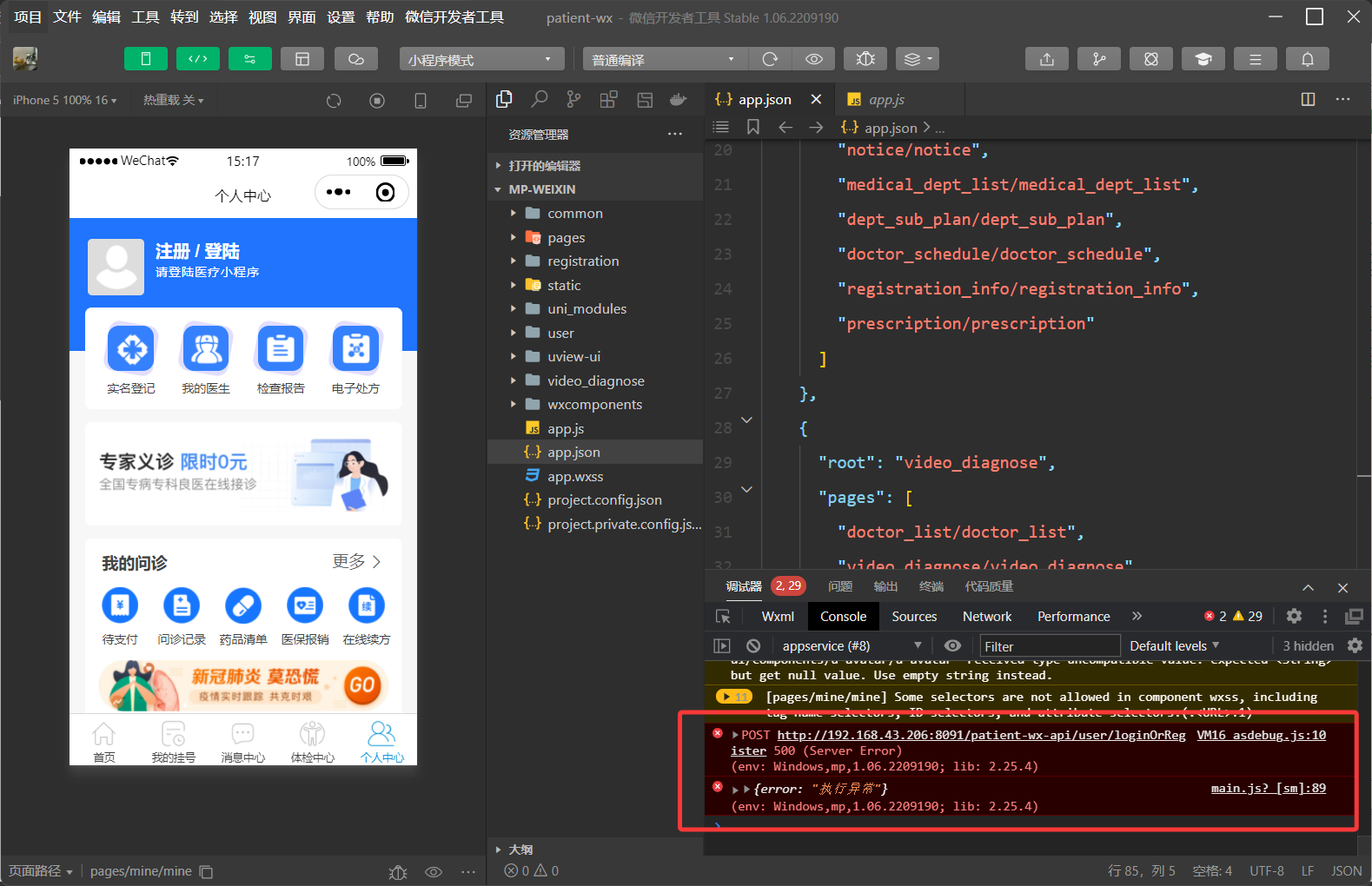Open the 工具 menu
Viewport: 1372px width, 886px height.
145,17
